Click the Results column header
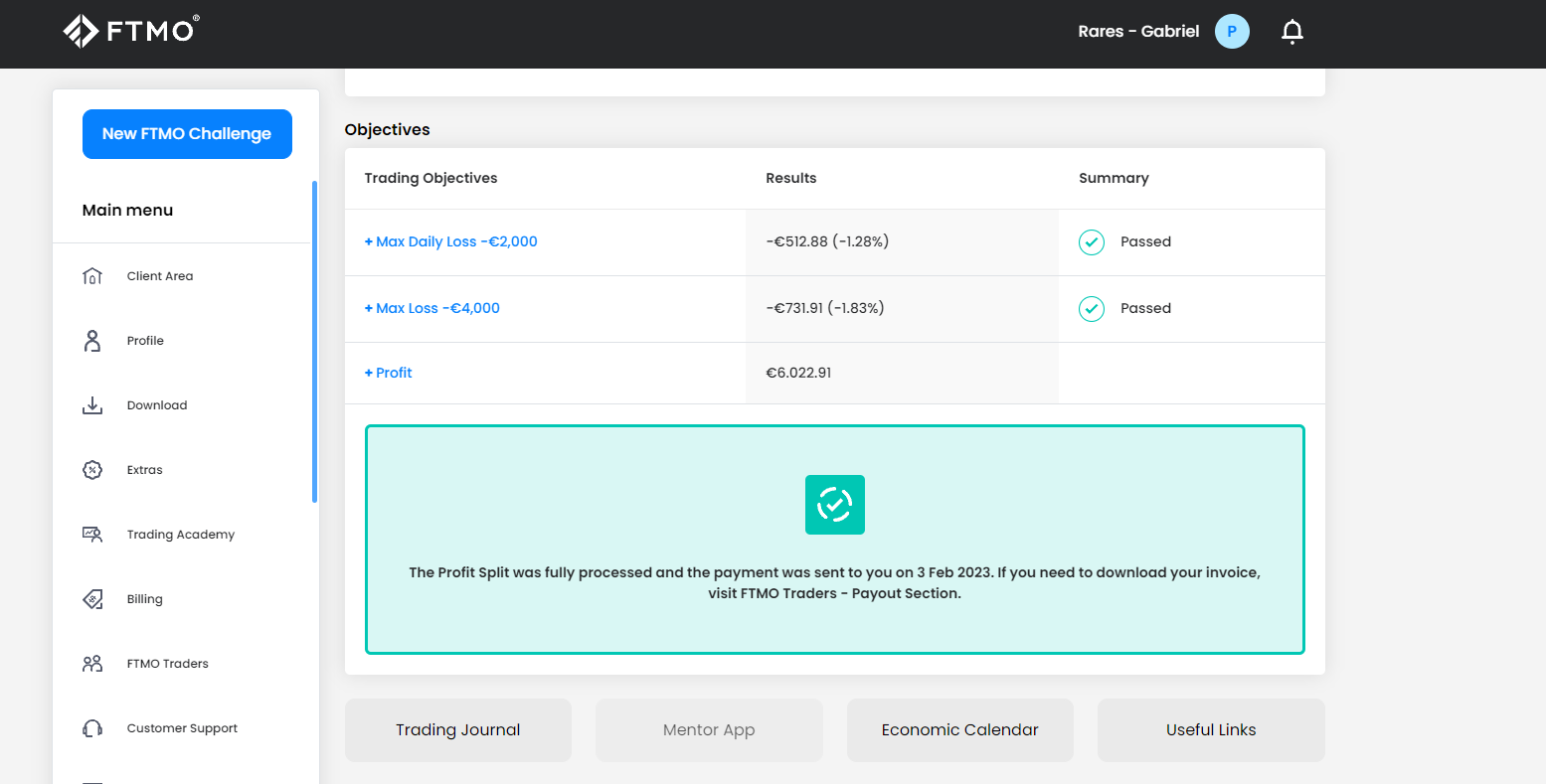 tap(791, 178)
